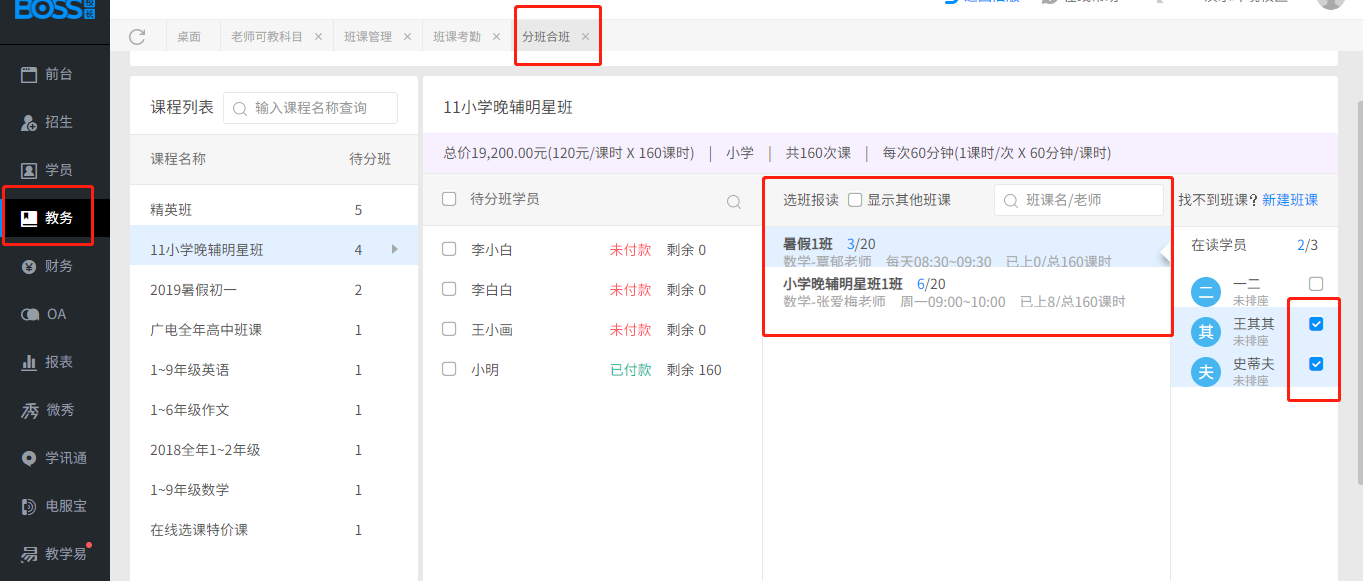Close the 老师可教科目 tab
This screenshot has height=581, width=1363.
[318, 37]
